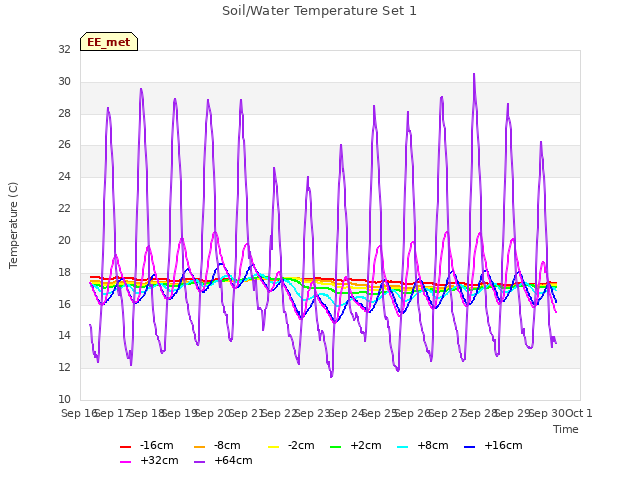Click the '-8cm' legend label
This screenshot has height=480, width=640.
[227, 445]
